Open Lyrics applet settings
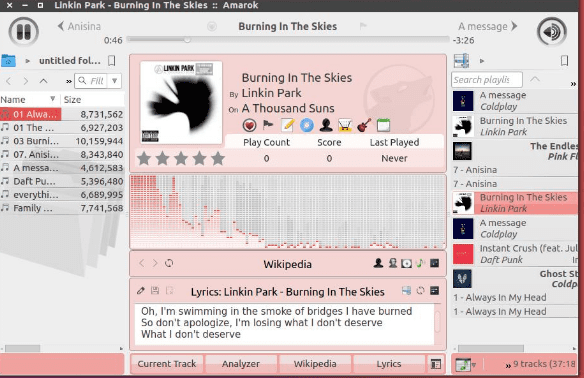This screenshot has height=378, width=584. pos(435,290)
